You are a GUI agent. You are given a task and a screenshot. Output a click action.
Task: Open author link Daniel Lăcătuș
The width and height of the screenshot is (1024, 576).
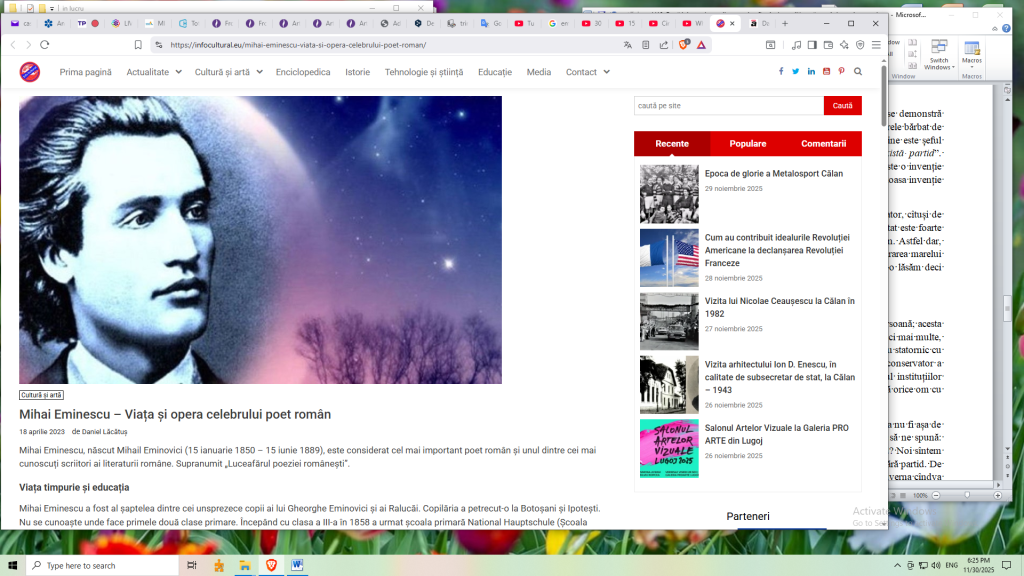tap(104, 432)
